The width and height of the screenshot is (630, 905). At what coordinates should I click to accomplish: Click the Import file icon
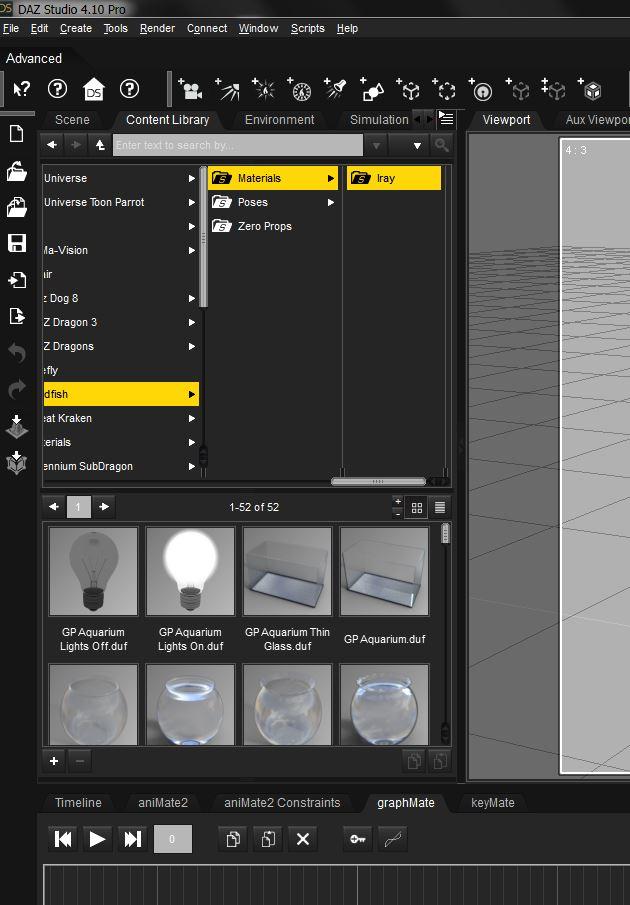coord(17,280)
